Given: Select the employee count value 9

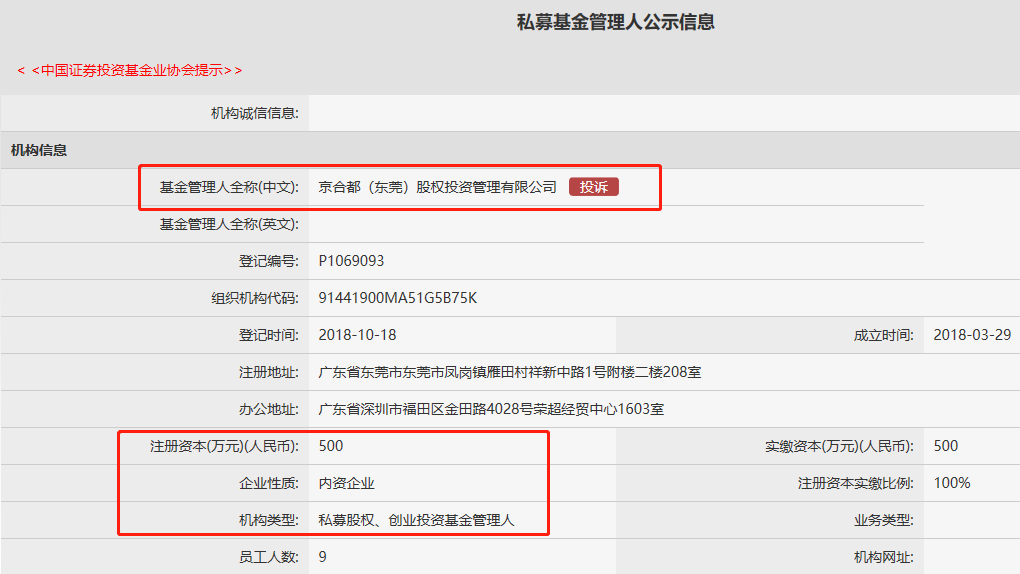Looking at the screenshot, I should (x=323, y=557).
